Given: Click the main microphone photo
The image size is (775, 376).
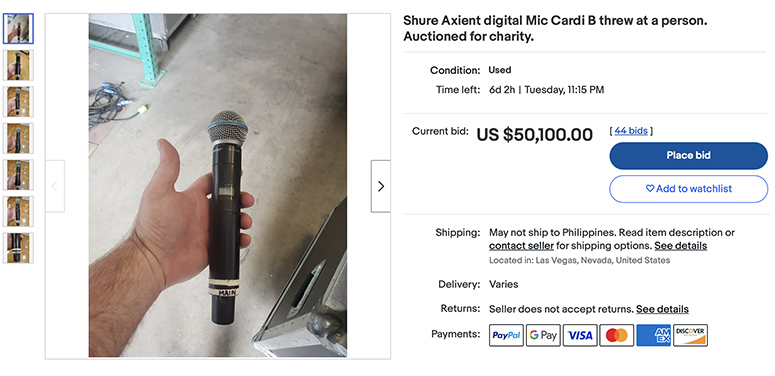Looking at the screenshot, I should [218, 185].
